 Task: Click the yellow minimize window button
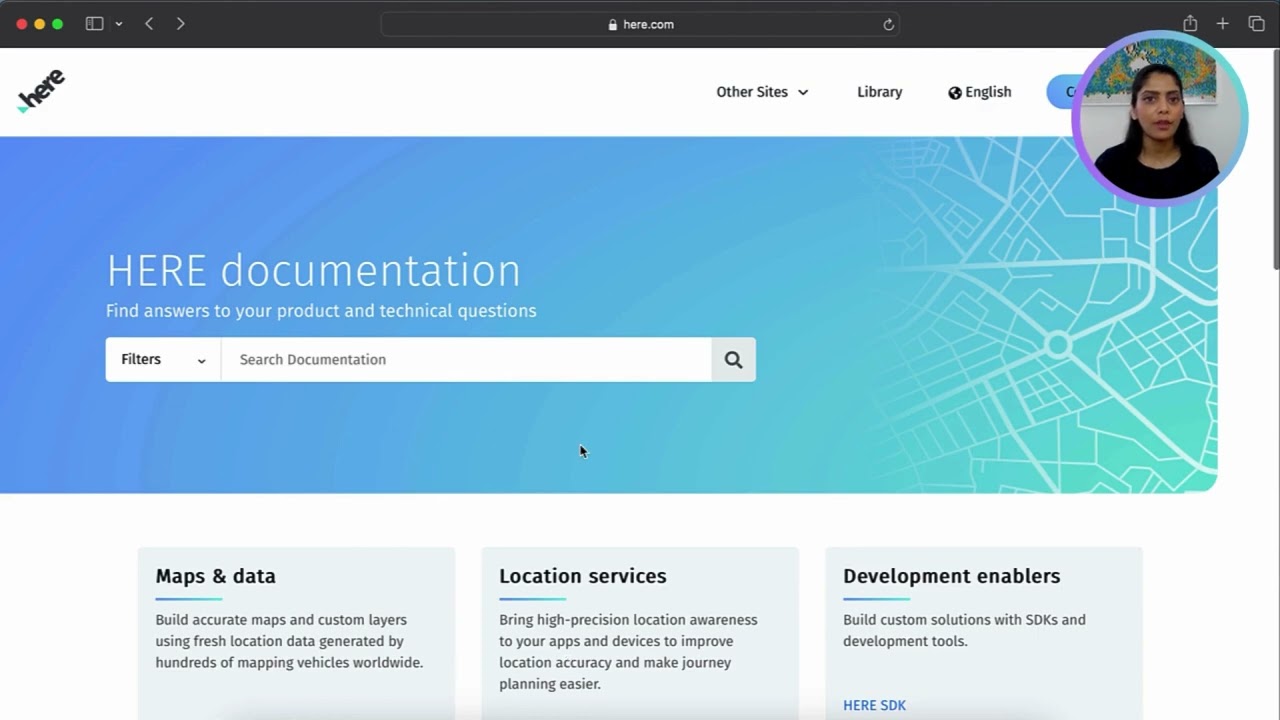coord(40,24)
